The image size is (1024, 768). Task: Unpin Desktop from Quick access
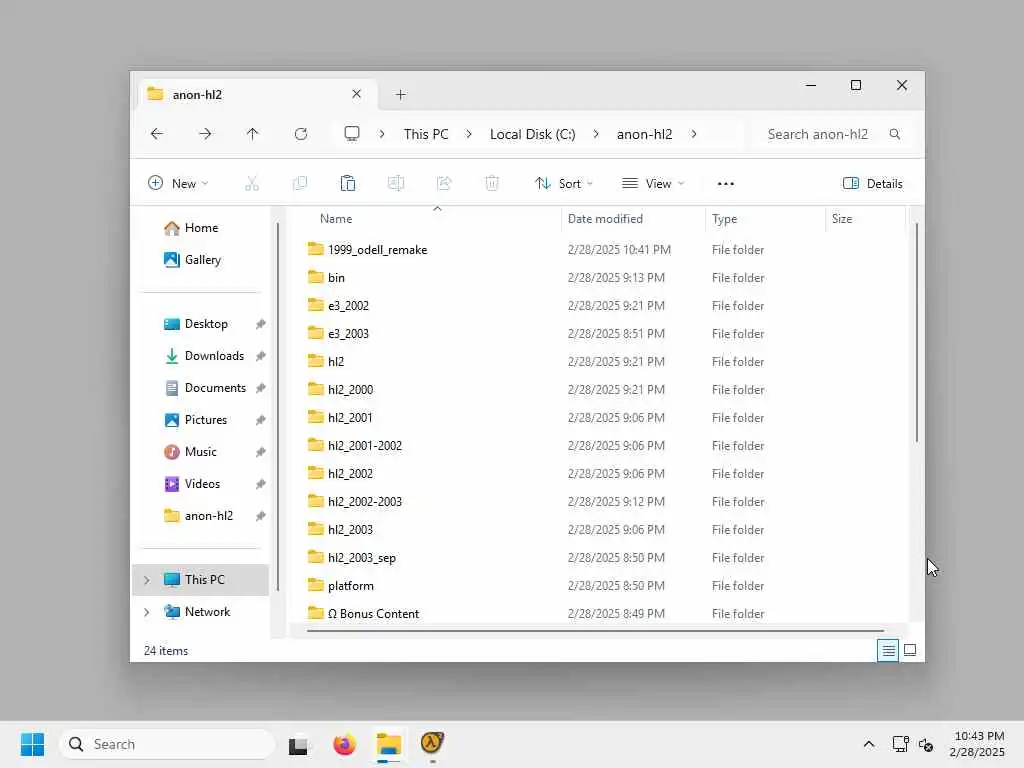(261, 324)
